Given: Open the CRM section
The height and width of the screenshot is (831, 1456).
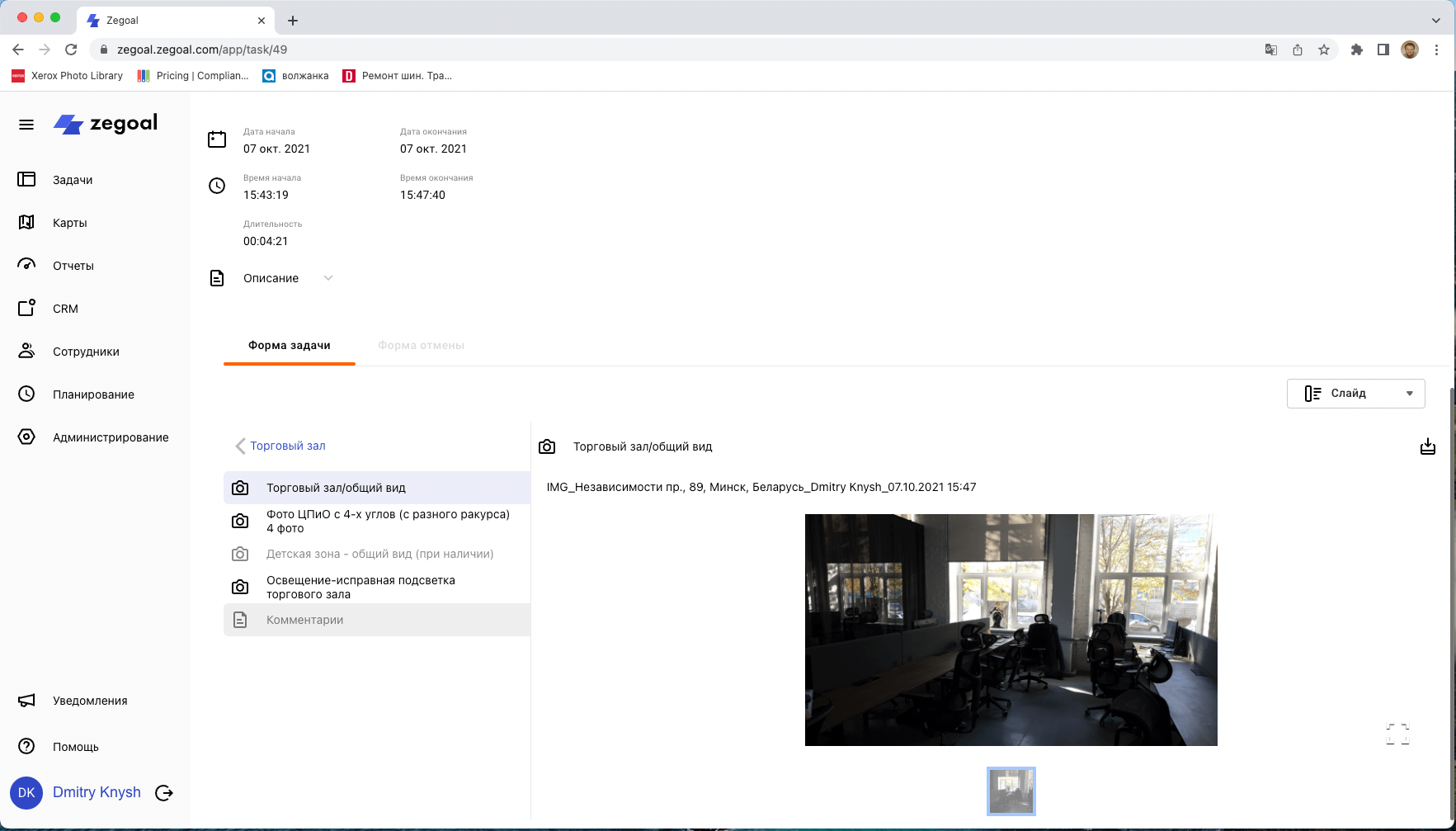Looking at the screenshot, I should point(65,308).
